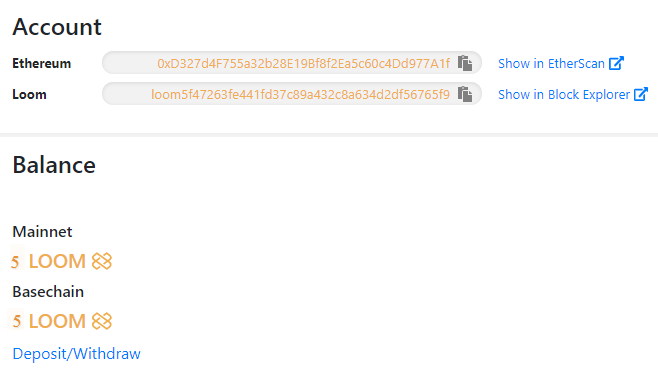This screenshot has height=384, width=658.
Task: Copy the Loom address with clipboard icon
Action: [x=465, y=94]
